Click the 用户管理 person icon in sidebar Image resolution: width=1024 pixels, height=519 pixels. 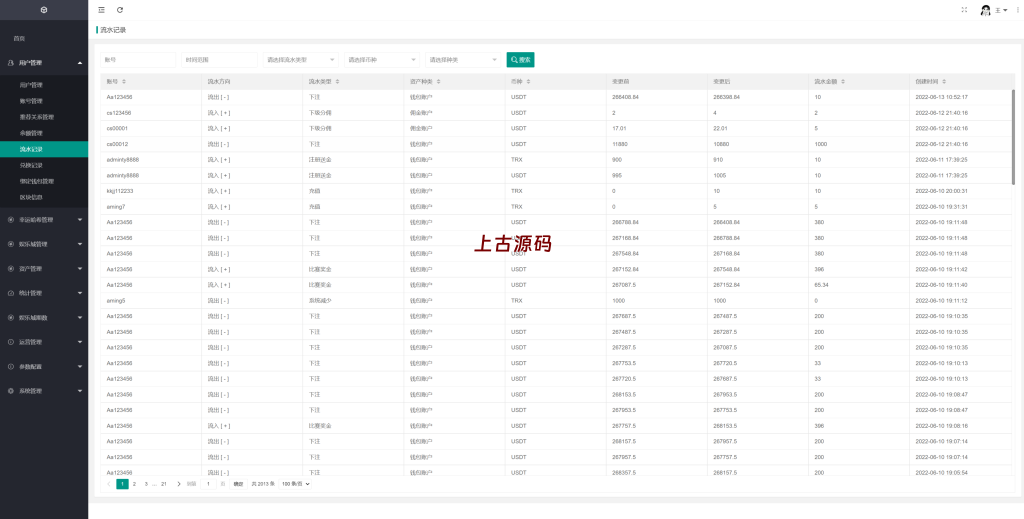point(11,63)
